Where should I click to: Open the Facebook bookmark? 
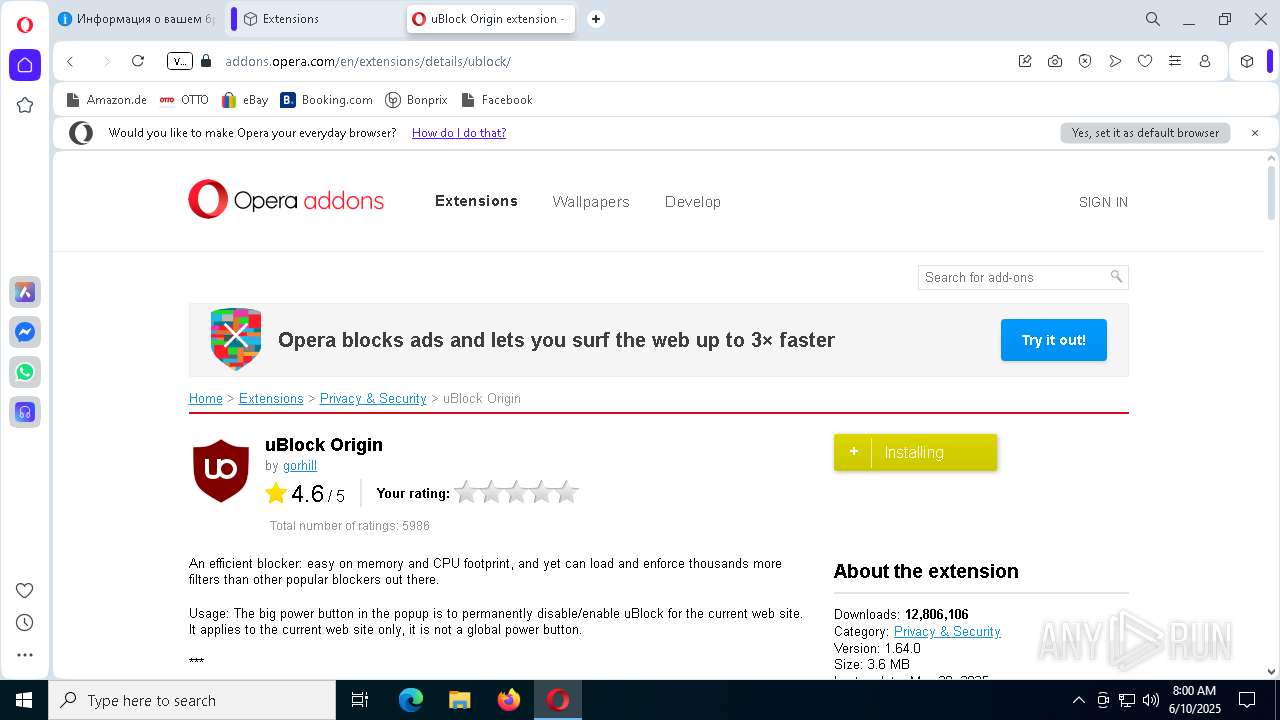point(497,100)
